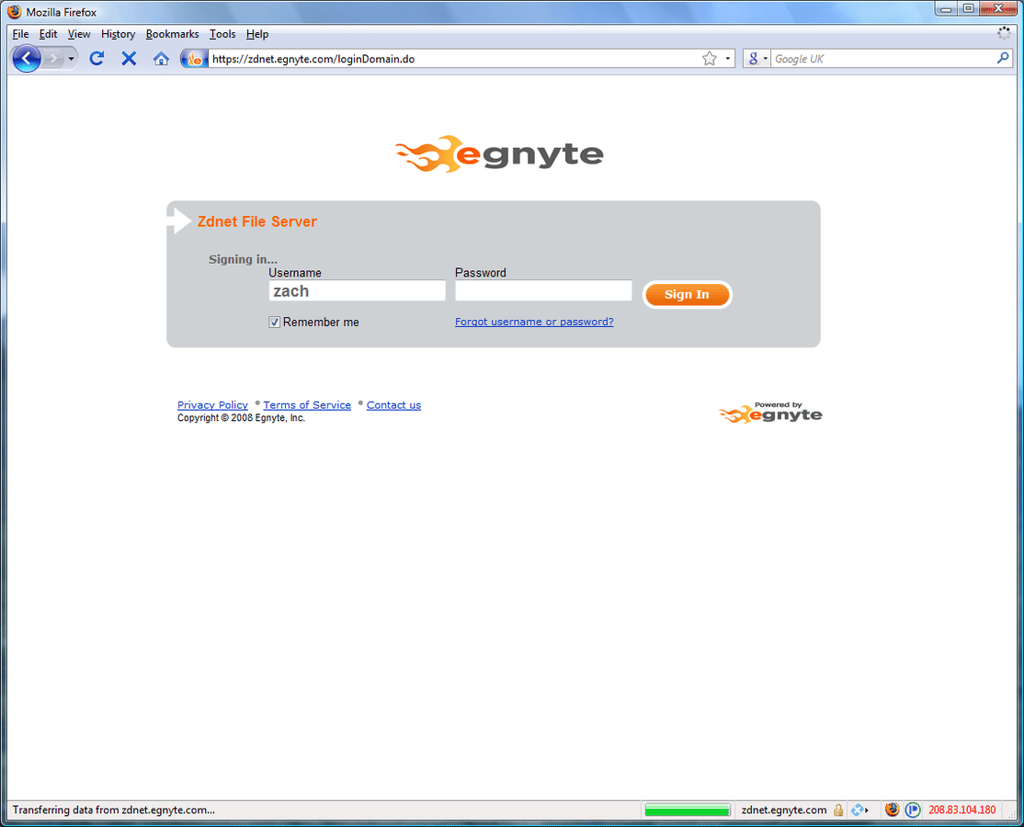Click the blue P icon in status bar
Viewport: 1024px width, 827px height.
(912, 810)
